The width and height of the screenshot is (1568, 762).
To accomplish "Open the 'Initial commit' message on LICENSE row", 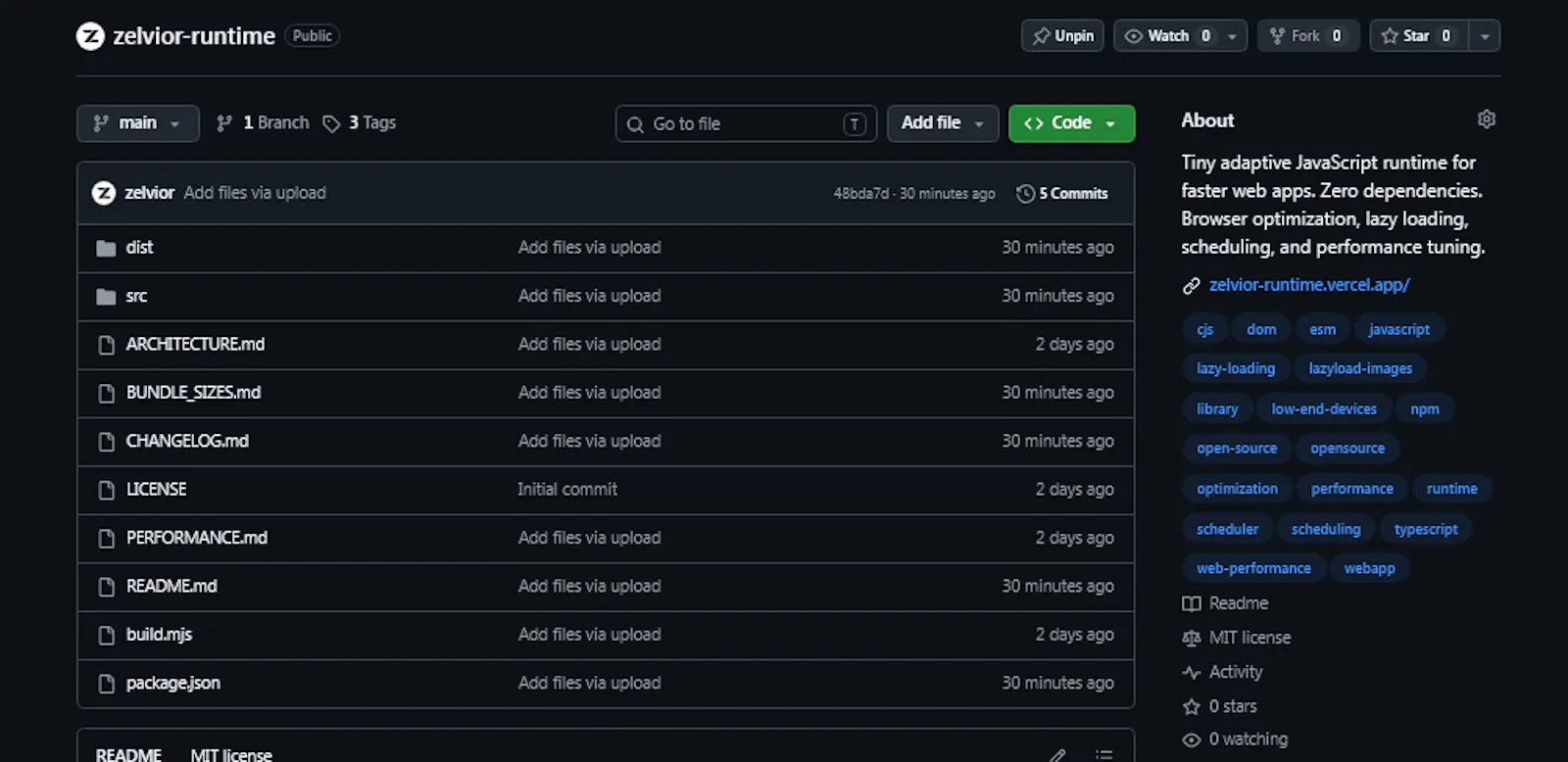I will point(567,490).
